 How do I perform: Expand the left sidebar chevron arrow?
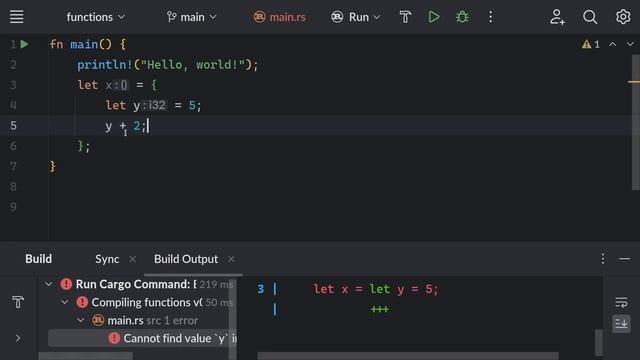click(x=18, y=338)
